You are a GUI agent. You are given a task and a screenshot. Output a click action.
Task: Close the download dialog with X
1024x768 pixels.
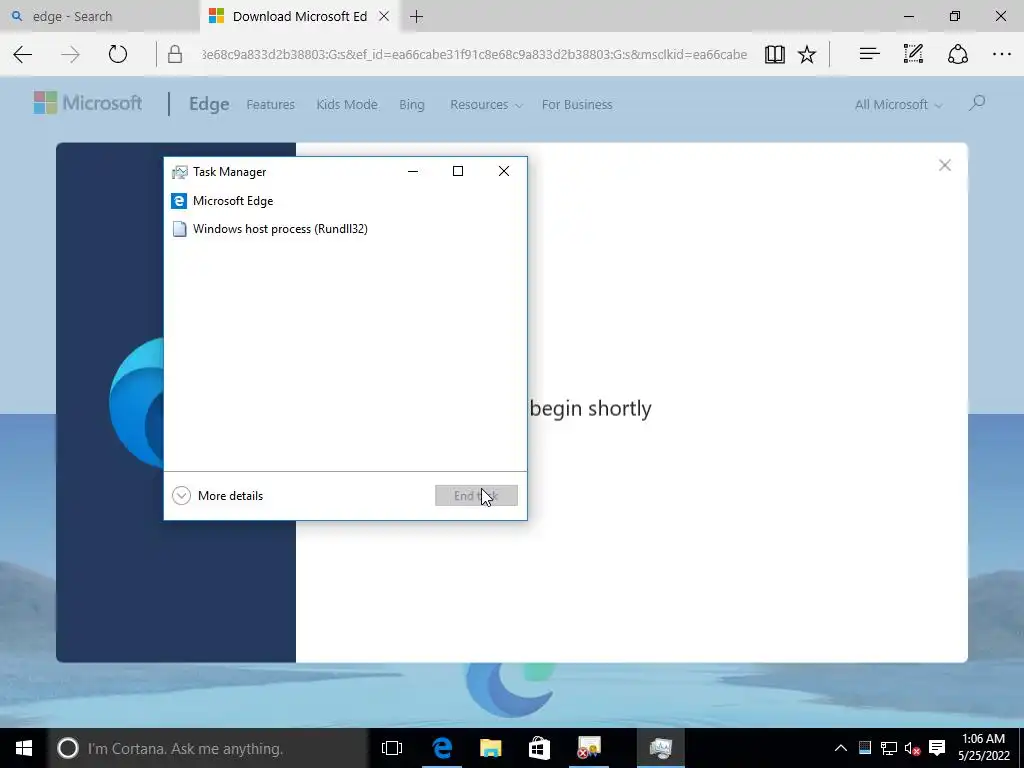[x=944, y=165]
